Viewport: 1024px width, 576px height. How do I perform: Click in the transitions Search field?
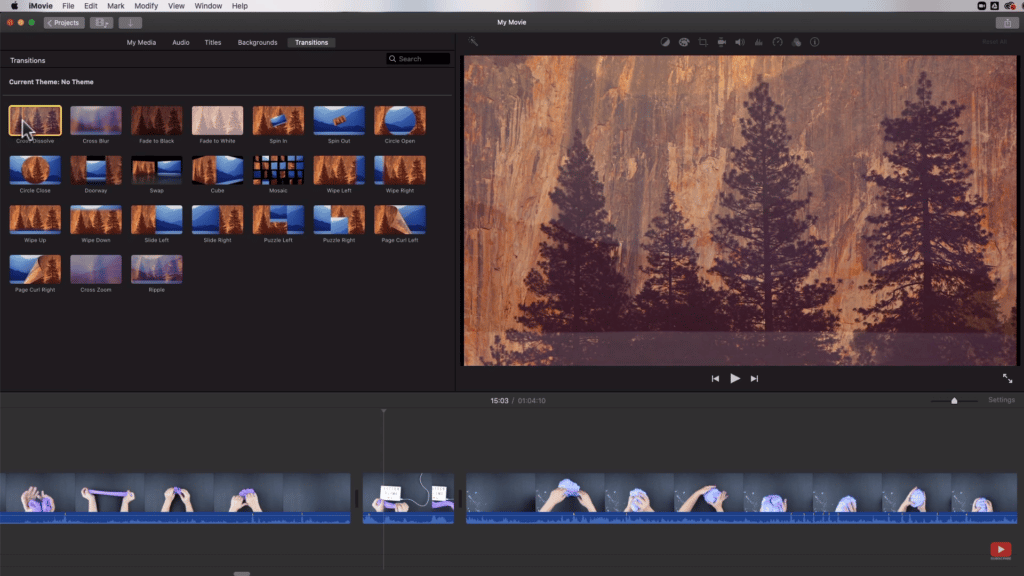click(x=419, y=59)
